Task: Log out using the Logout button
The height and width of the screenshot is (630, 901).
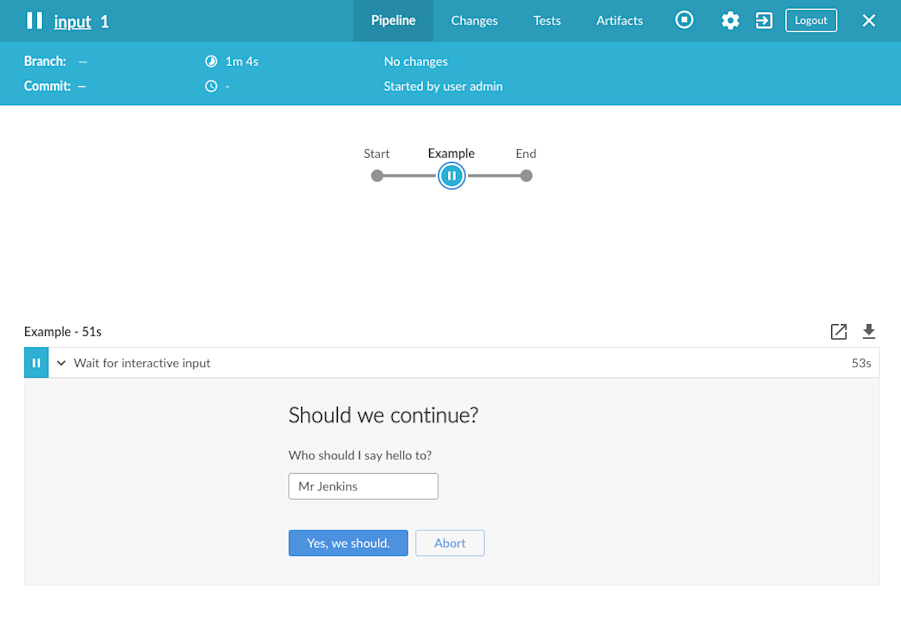Action: point(810,19)
